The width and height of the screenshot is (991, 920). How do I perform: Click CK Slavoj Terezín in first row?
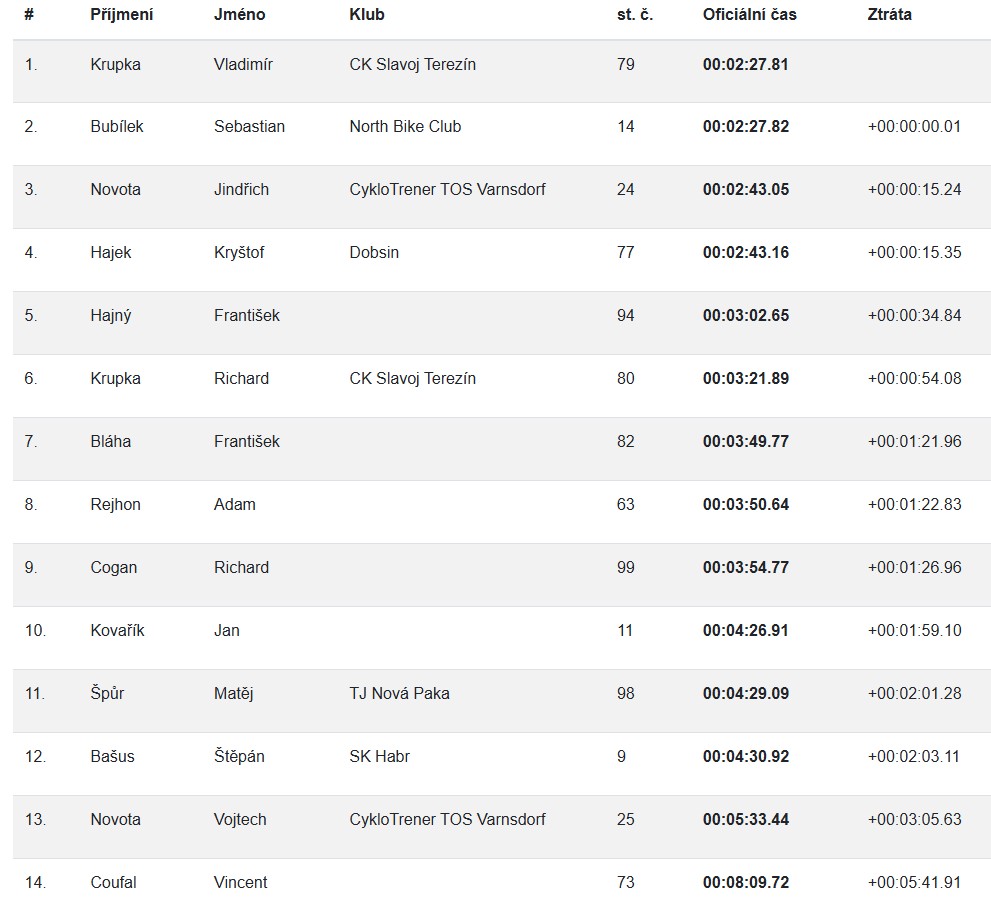pyautogui.click(x=412, y=64)
